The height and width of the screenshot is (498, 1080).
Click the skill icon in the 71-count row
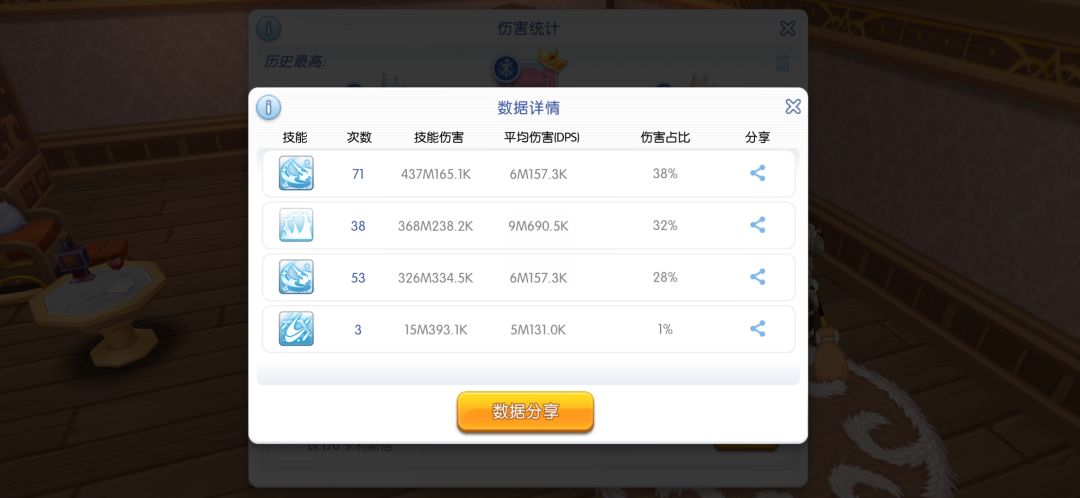[x=296, y=173]
